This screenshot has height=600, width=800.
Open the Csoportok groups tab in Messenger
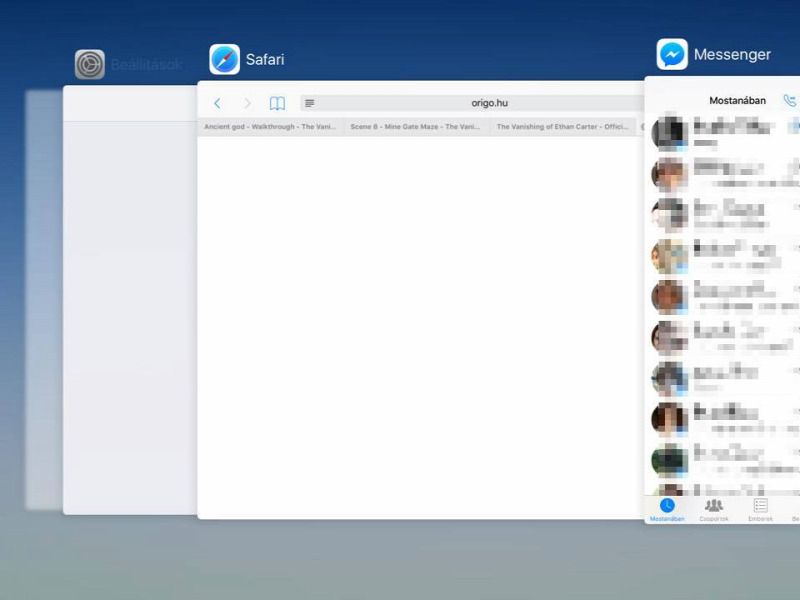coord(714,510)
